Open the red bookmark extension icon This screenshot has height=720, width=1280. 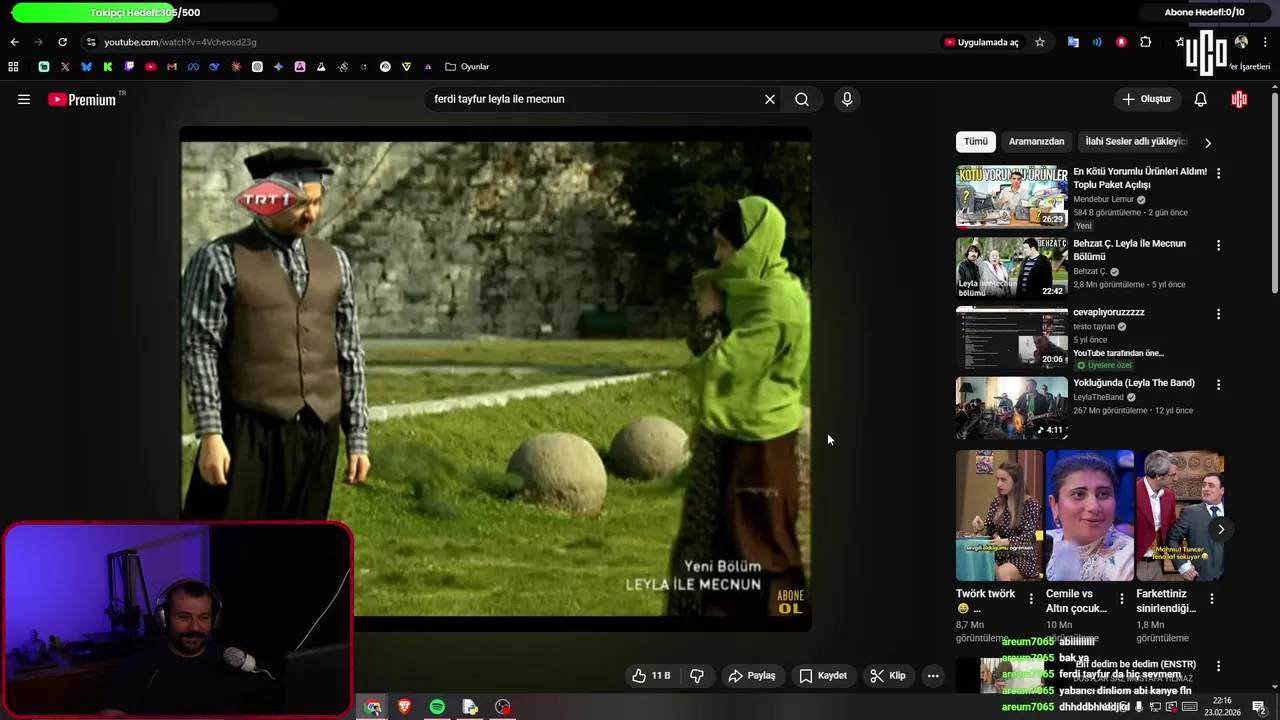[1121, 42]
